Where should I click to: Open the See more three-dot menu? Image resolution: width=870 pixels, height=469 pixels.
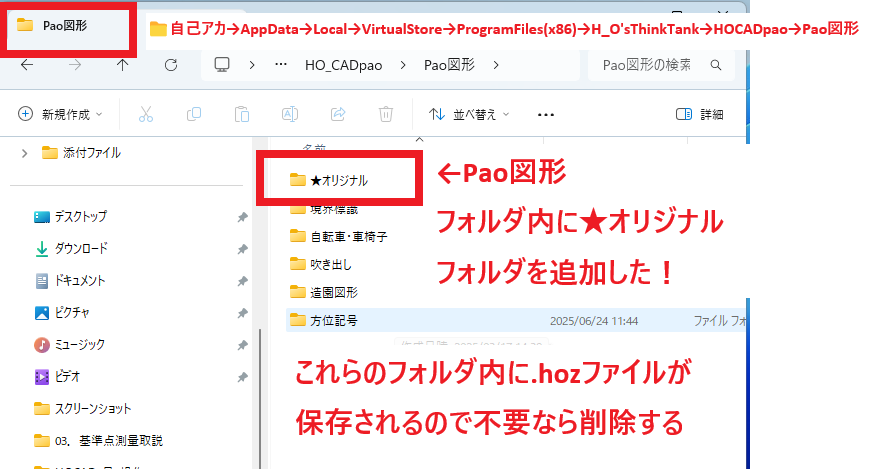pyautogui.click(x=546, y=115)
